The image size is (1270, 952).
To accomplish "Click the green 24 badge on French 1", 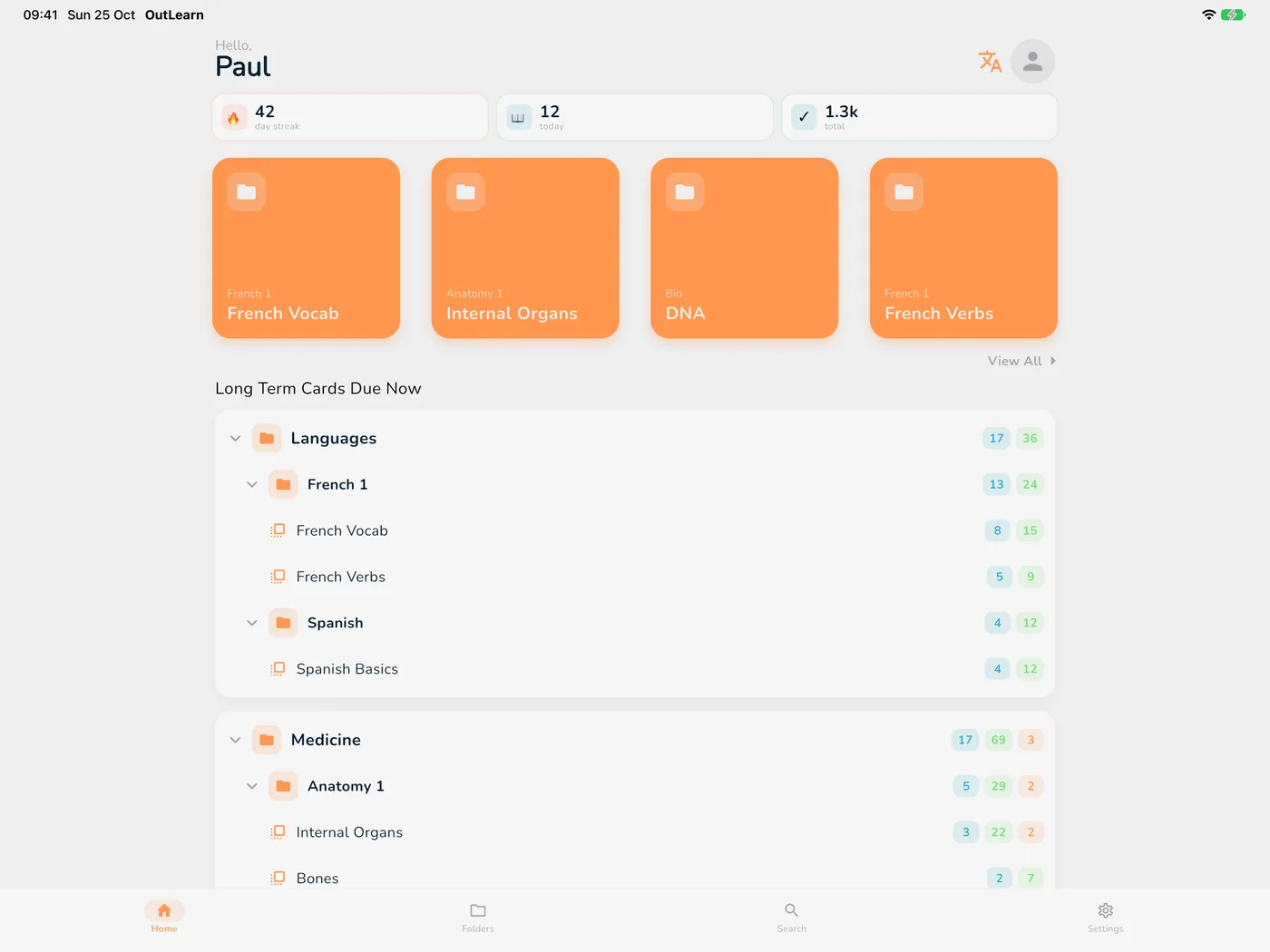I will tap(1030, 484).
